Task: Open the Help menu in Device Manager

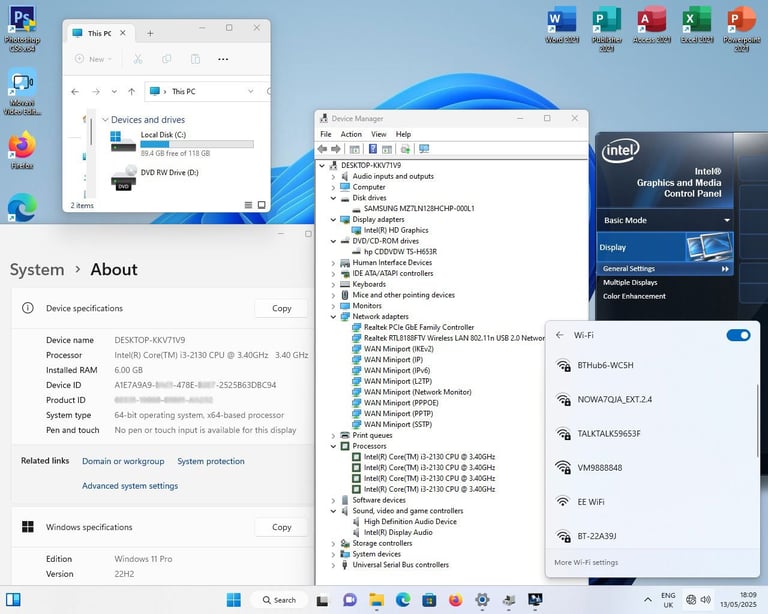Action: coord(404,134)
